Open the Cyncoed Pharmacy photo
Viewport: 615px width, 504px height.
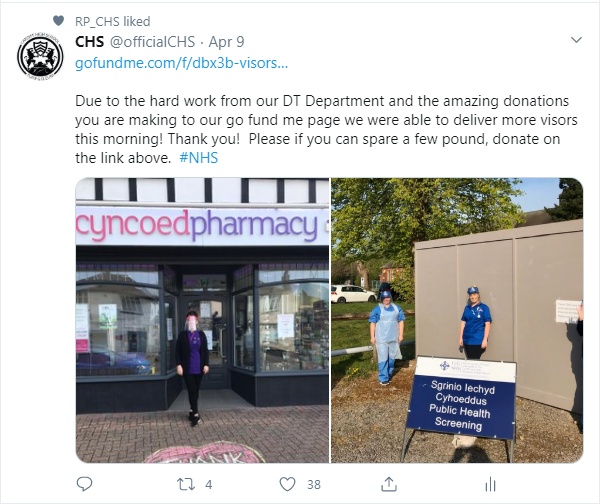point(202,320)
